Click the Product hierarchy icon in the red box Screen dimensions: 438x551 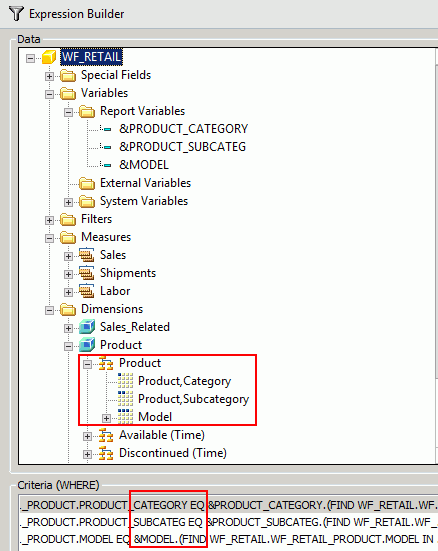point(106,363)
